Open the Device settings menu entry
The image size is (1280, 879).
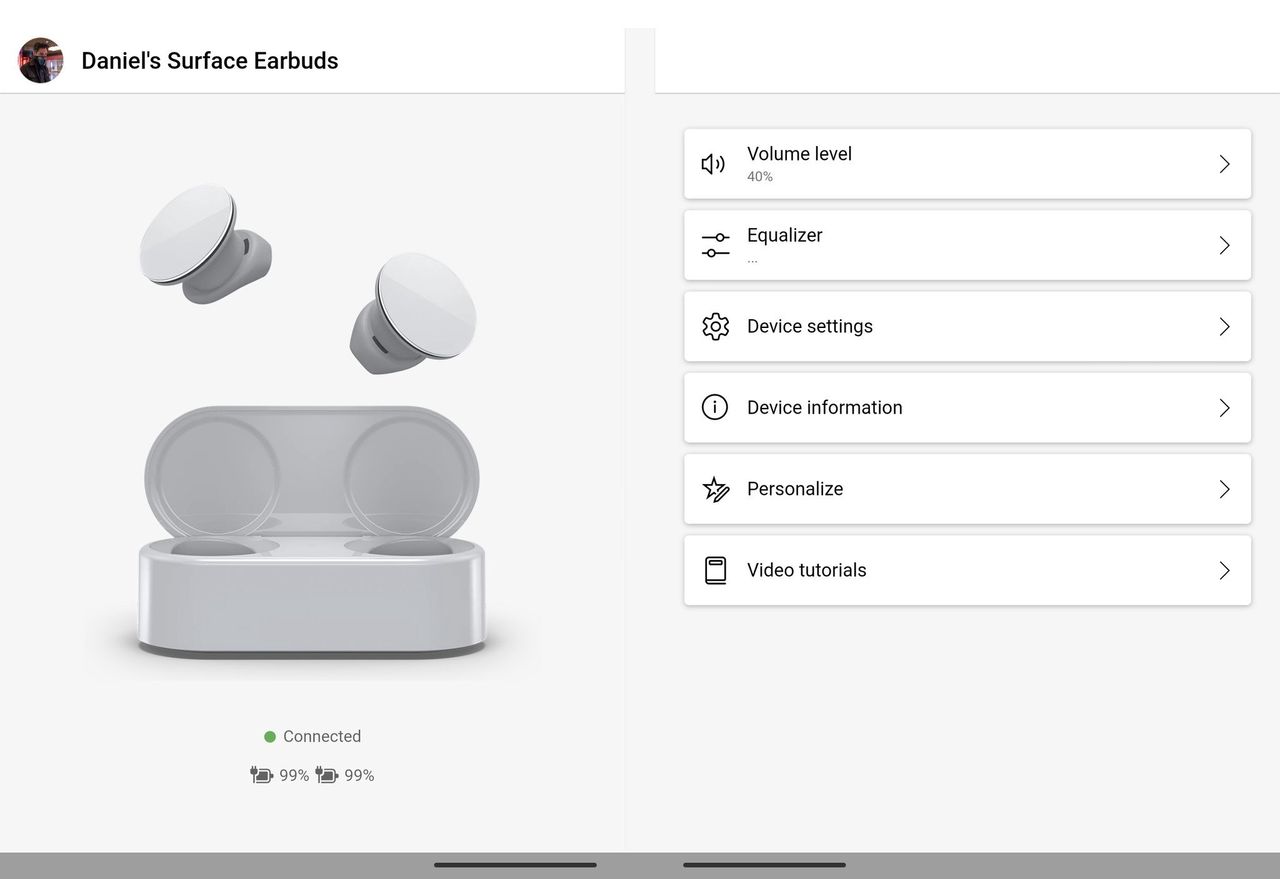point(967,326)
